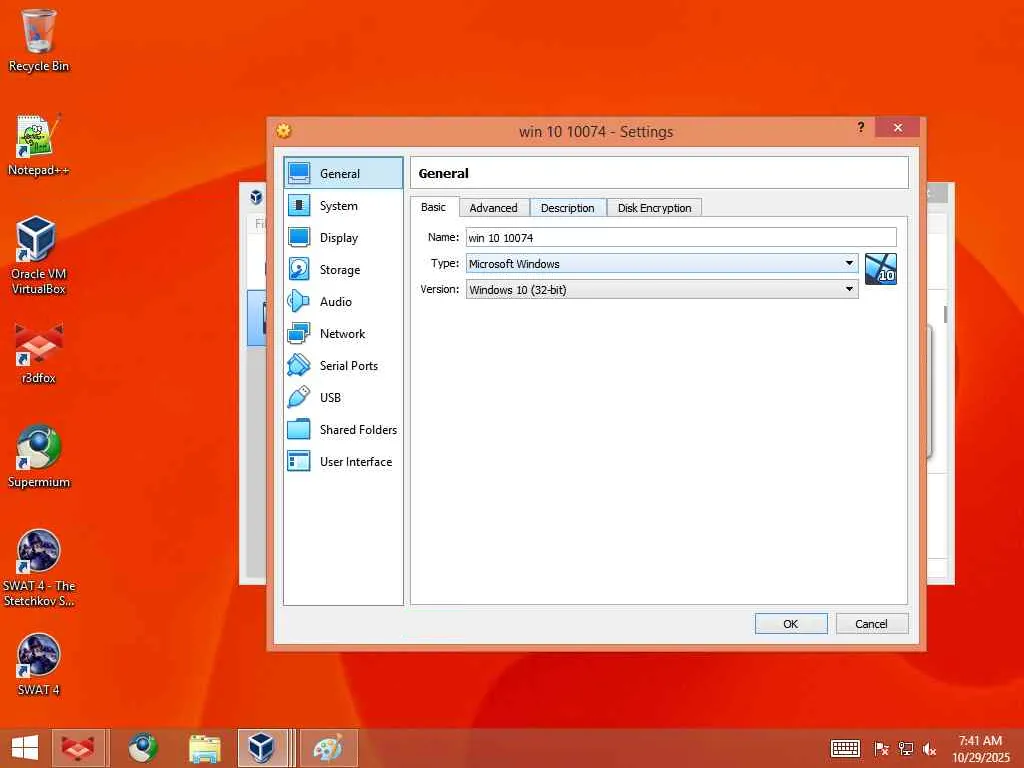
Task: Open the touch keyboard tray icon
Action: coord(845,748)
